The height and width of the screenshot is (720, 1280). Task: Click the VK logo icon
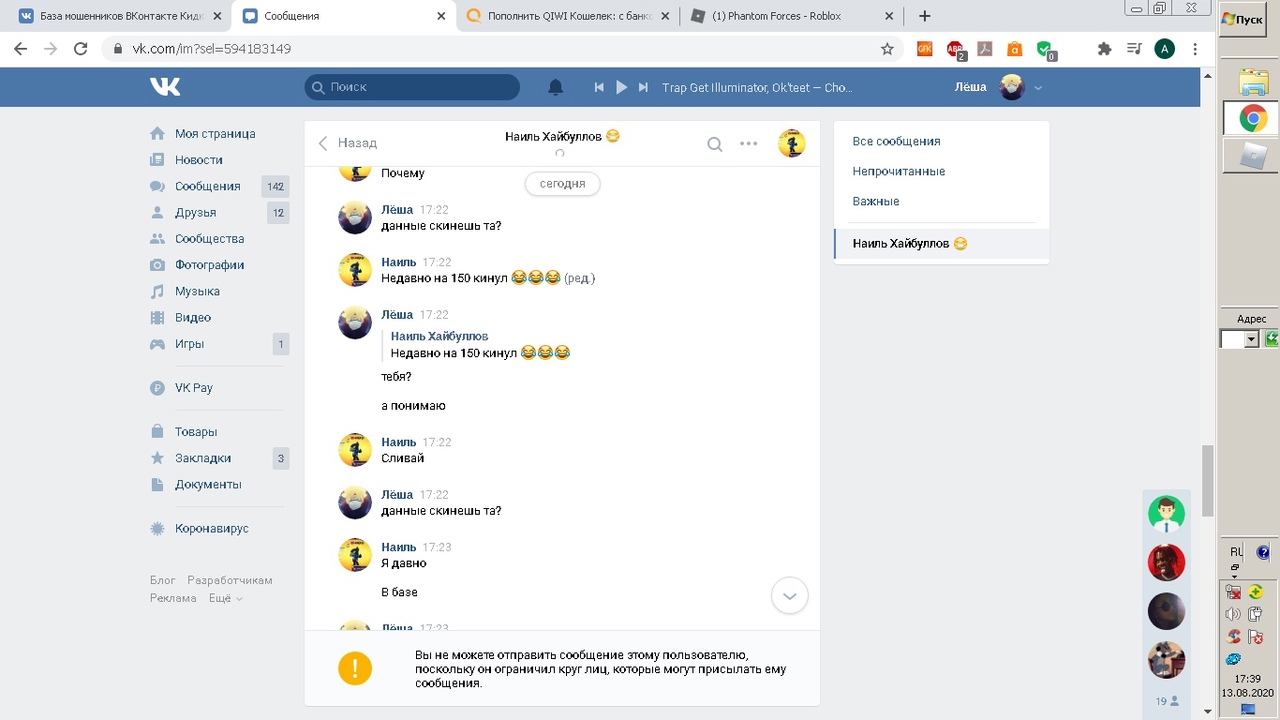tap(165, 87)
